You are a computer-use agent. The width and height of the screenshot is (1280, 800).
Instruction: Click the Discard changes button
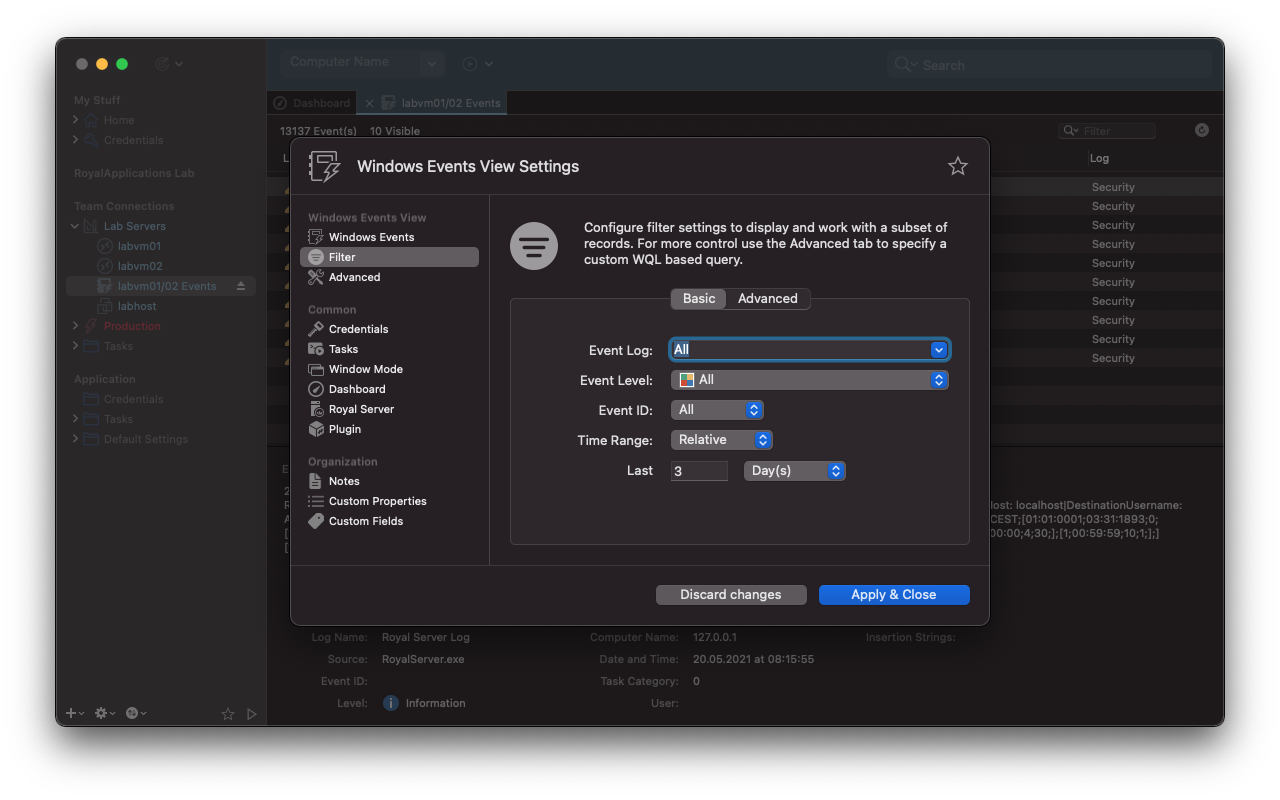pyautogui.click(x=731, y=594)
